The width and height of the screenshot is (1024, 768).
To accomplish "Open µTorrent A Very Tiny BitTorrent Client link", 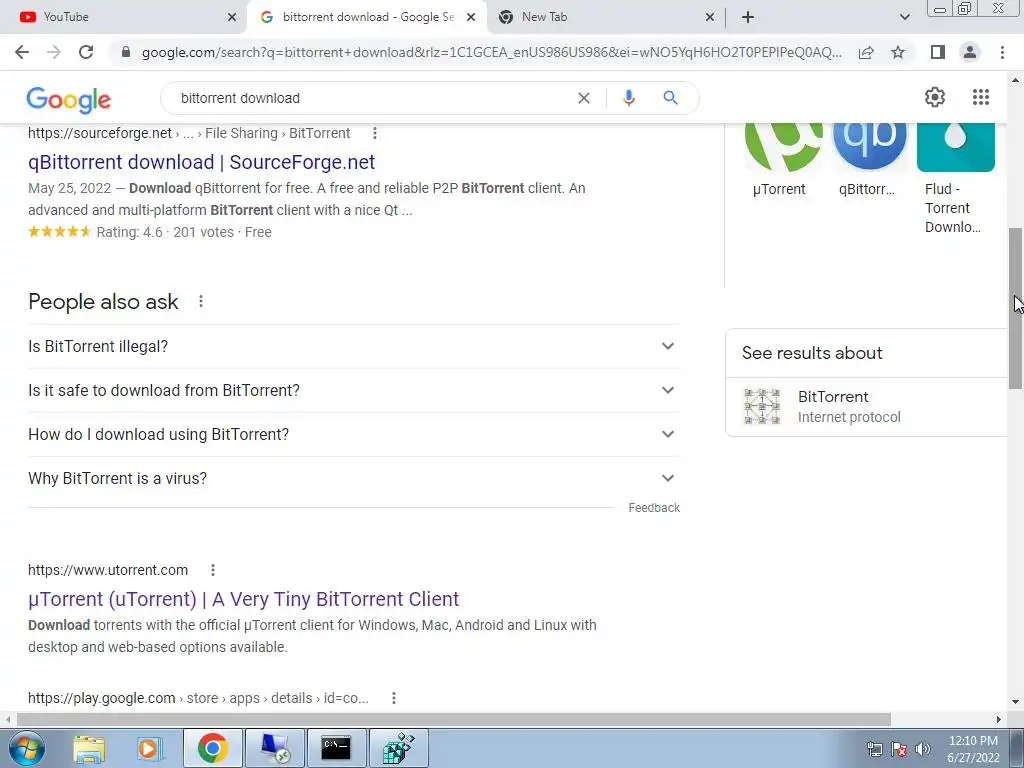I will tap(244, 599).
